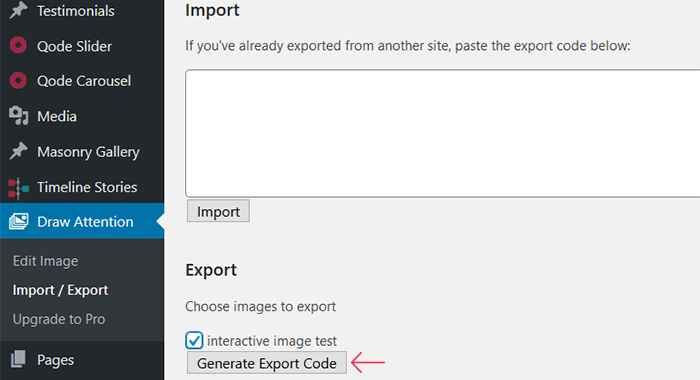
Task: Uncheck the interactive image test checkbox
Action: click(194, 341)
